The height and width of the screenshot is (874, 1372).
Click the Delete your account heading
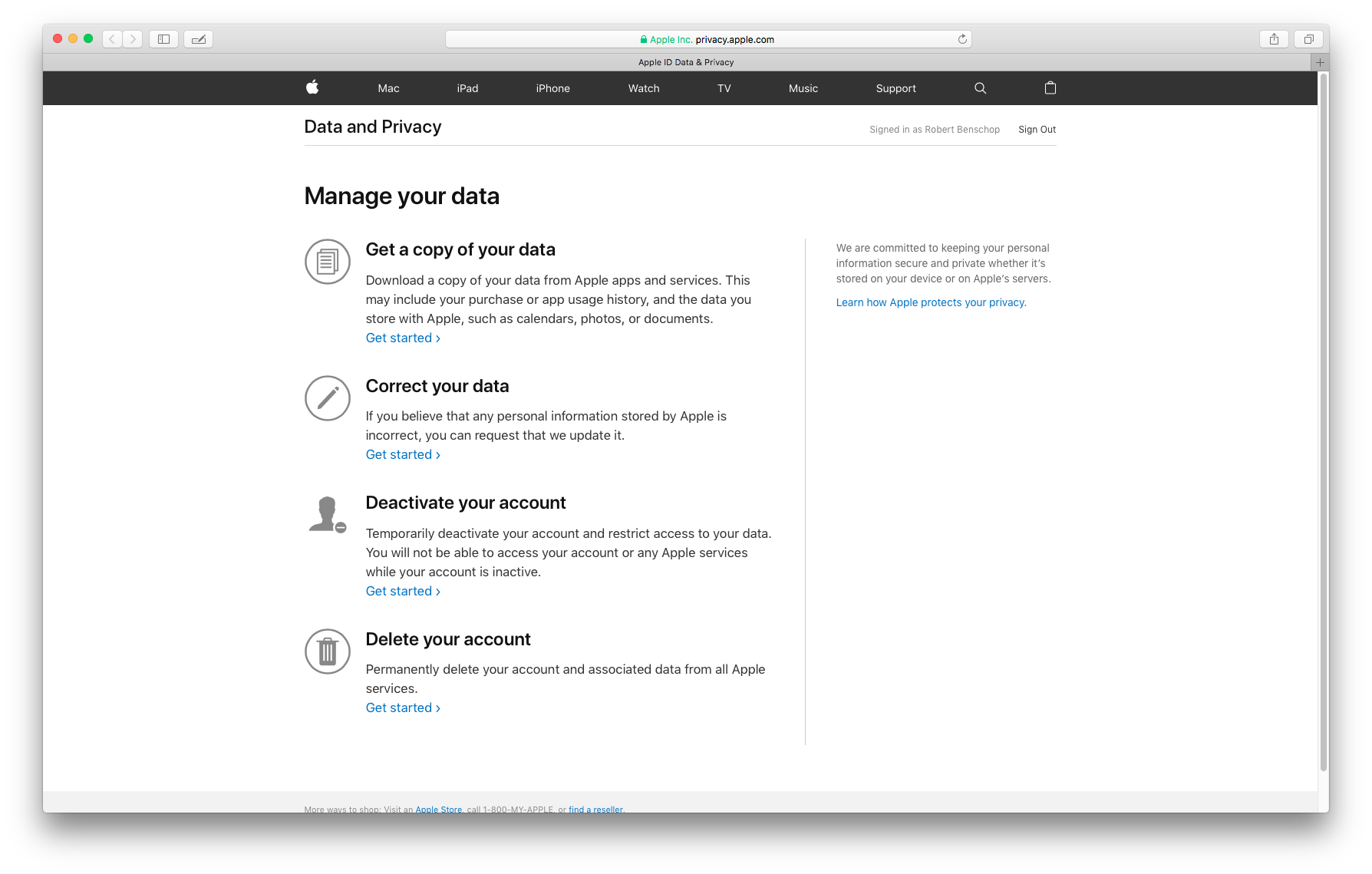(x=448, y=639)
